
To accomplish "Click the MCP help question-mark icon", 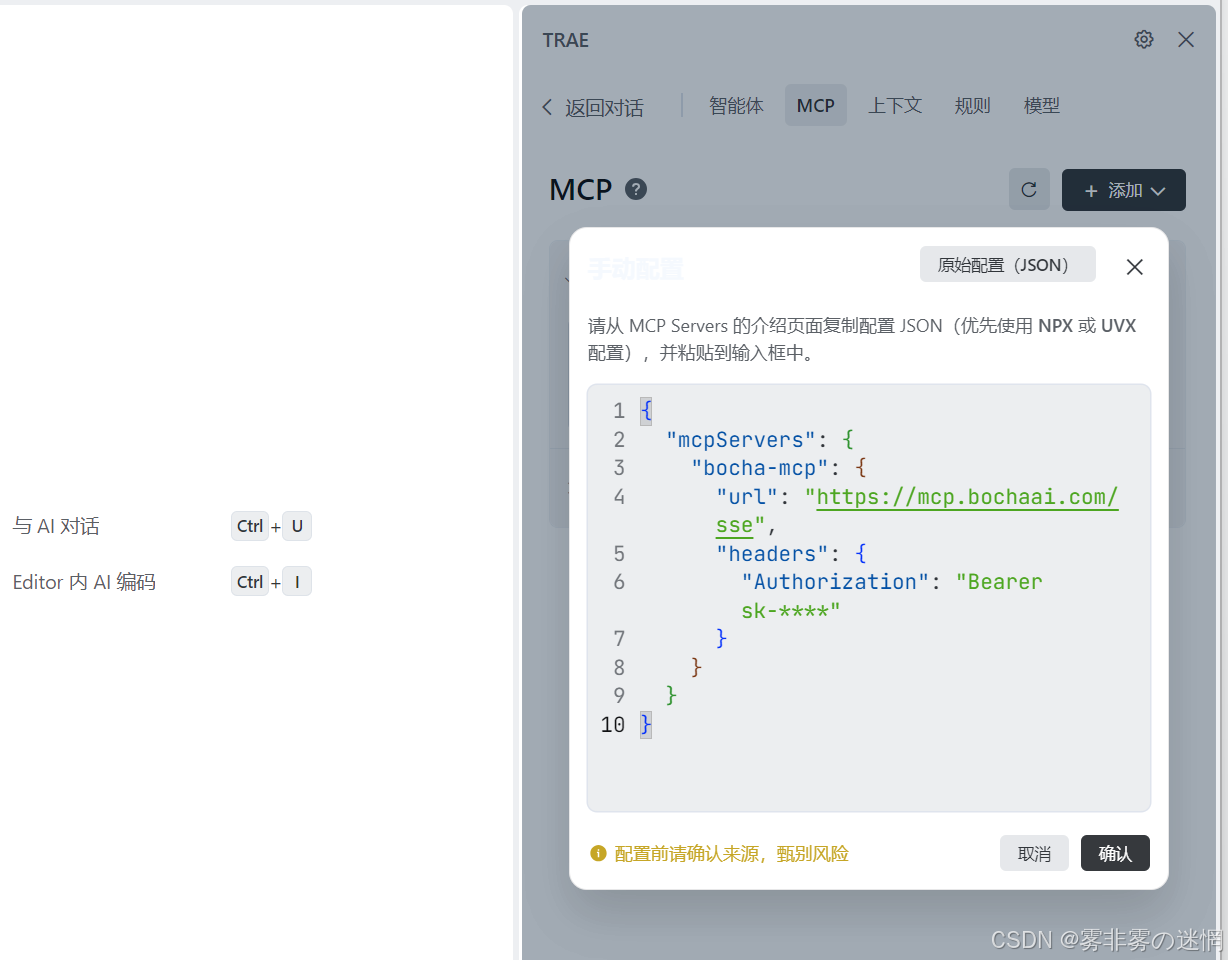I will [636, 189].
